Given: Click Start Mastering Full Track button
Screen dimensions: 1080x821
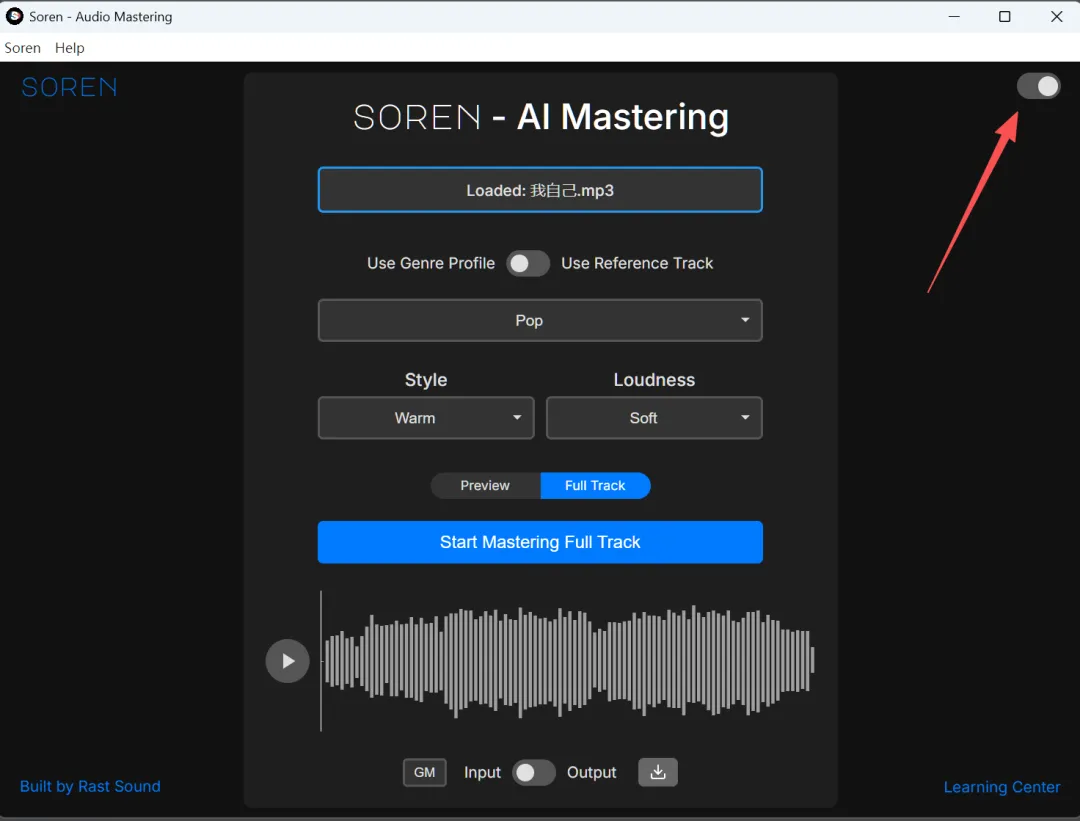Looking at the screenshot, I should pos(540,542).
